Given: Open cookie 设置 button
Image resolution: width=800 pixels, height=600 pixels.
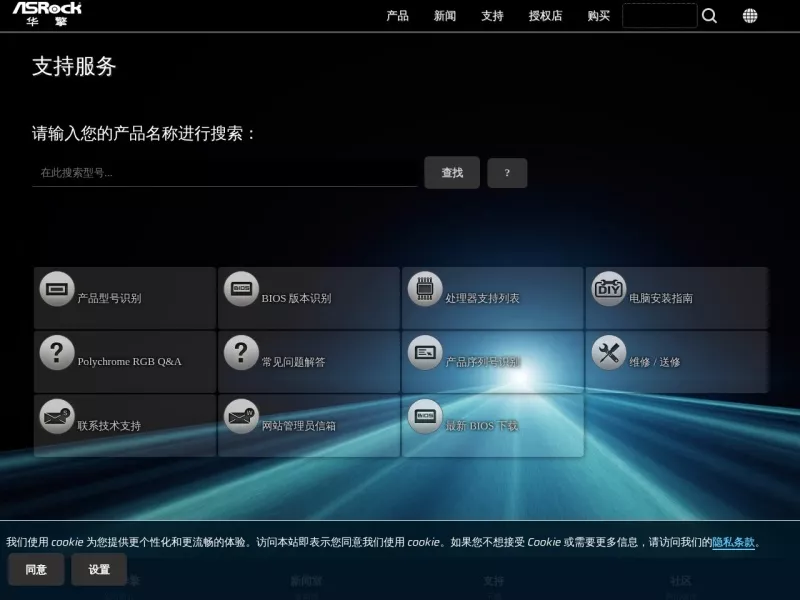Looking at the screenshot, I should click(99, 569).
